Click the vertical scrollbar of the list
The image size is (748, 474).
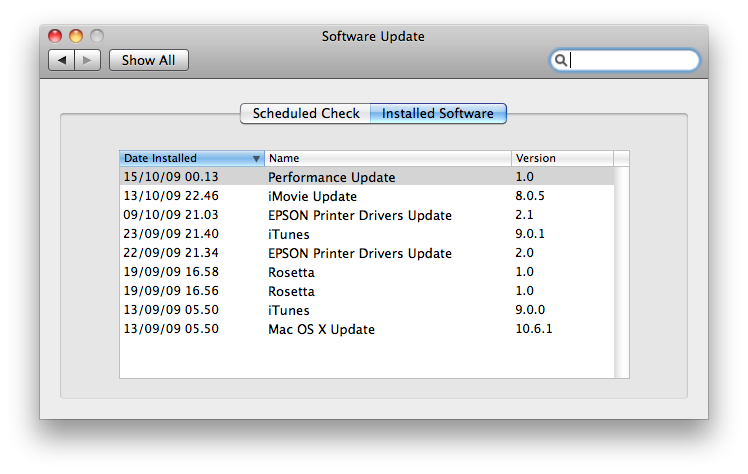[622, 272]
